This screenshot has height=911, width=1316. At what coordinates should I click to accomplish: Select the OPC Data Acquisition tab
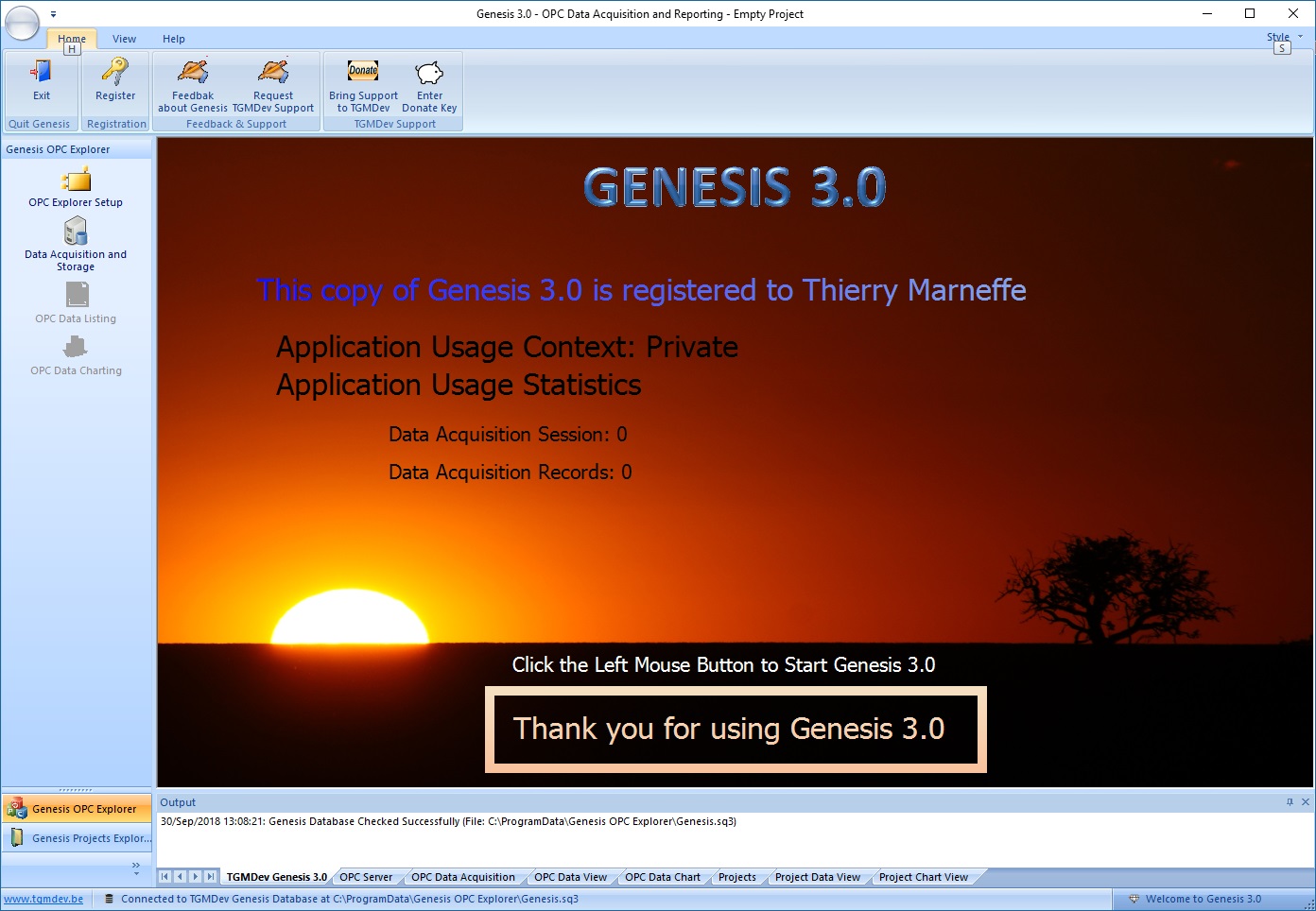tap(463, 877)
